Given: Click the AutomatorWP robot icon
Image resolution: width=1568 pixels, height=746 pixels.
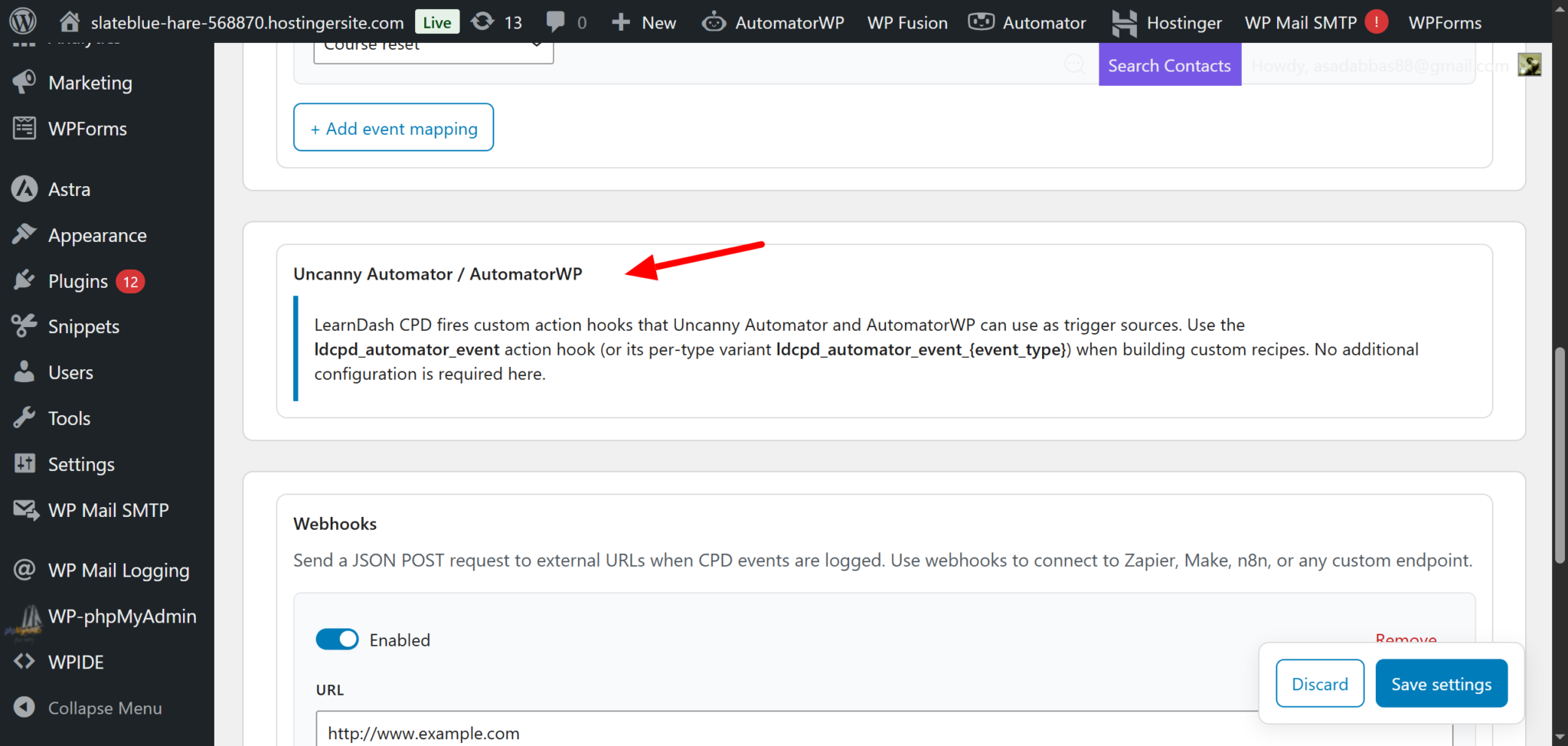Looking at the screenshot, I should [714, 22].
